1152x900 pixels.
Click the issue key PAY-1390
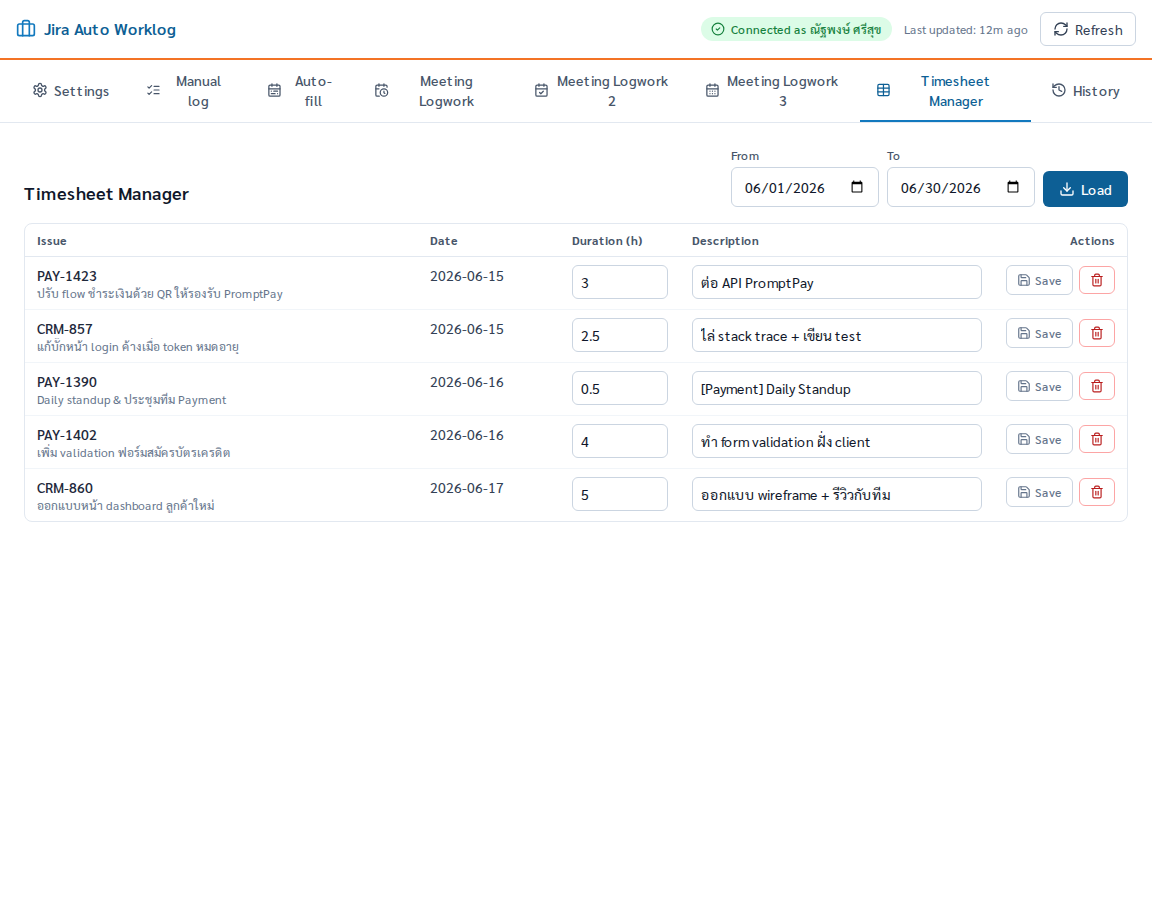67,382
